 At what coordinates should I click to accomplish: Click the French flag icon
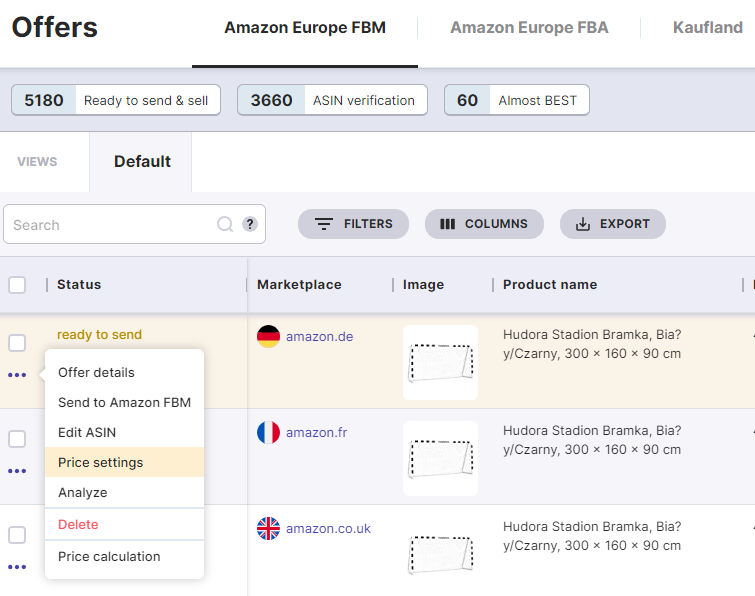(268, 432)
